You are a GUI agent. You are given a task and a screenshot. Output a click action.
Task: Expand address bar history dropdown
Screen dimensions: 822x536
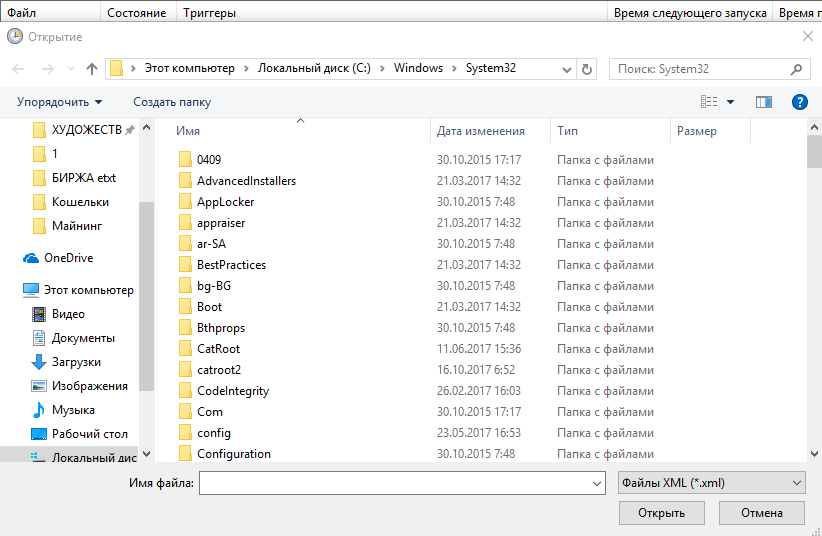(566, 70)
